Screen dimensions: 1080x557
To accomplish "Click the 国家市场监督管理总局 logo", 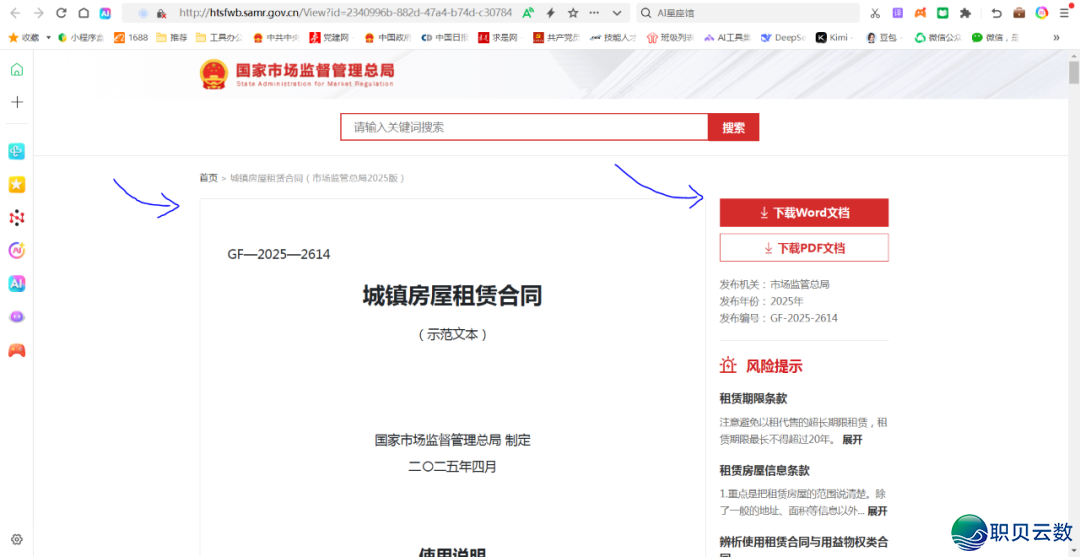I will (x=297, y=74).
